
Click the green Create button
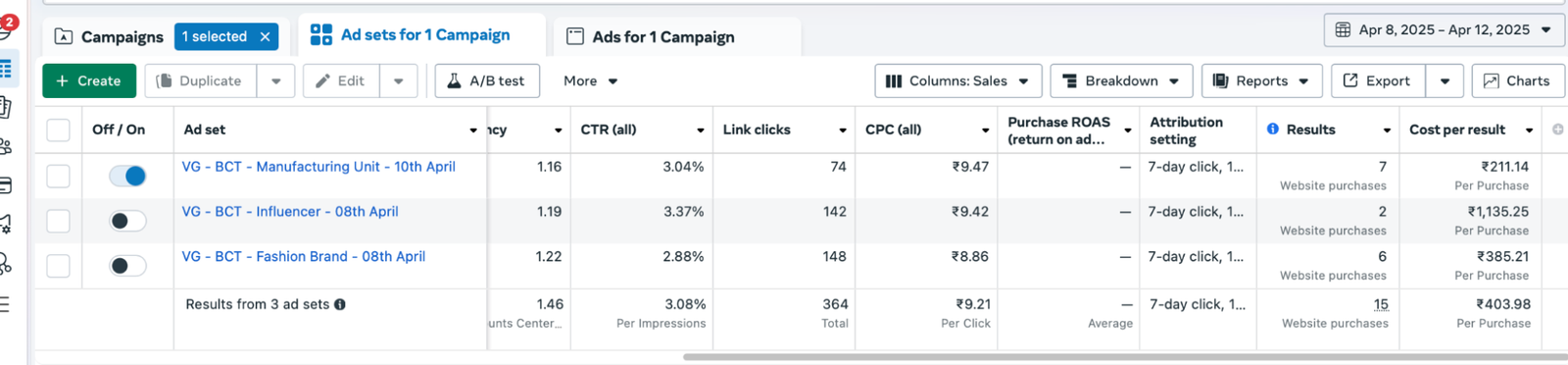[x=88, y=80]
